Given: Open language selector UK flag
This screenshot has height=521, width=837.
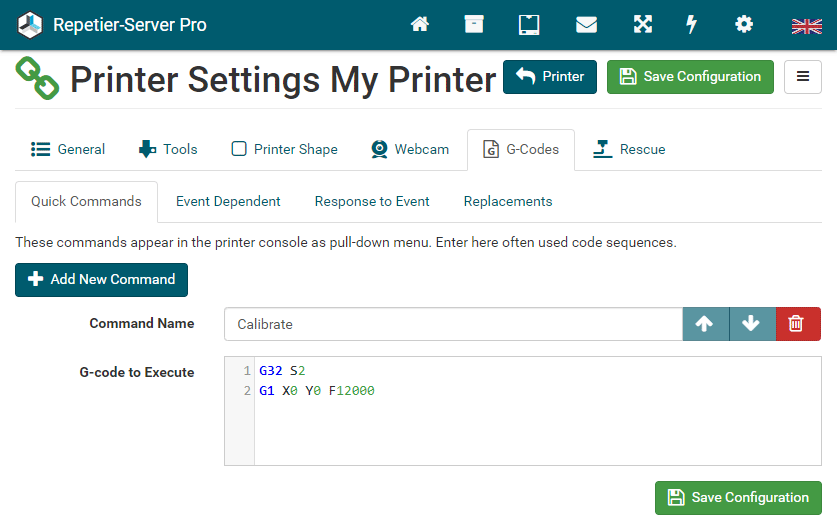Looking at the screenshot, I should (806, 26).
